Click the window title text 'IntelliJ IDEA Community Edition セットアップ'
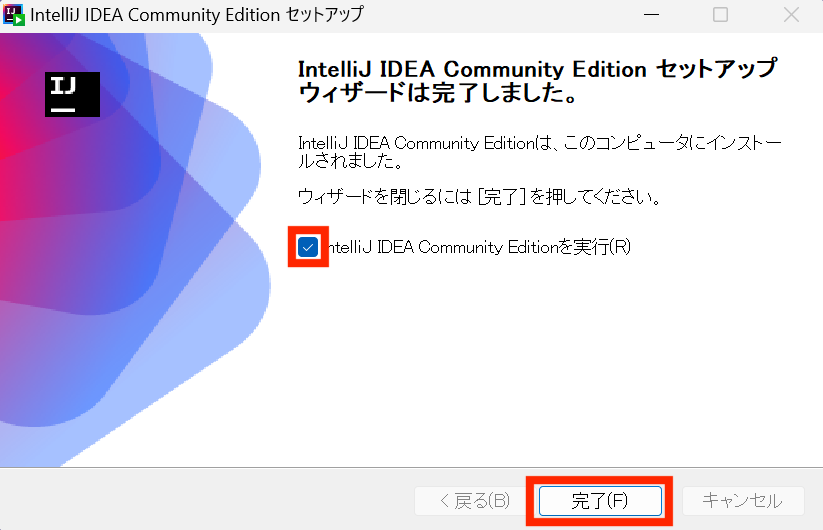Viewport: 823px width, 530px height. (197, 15)
